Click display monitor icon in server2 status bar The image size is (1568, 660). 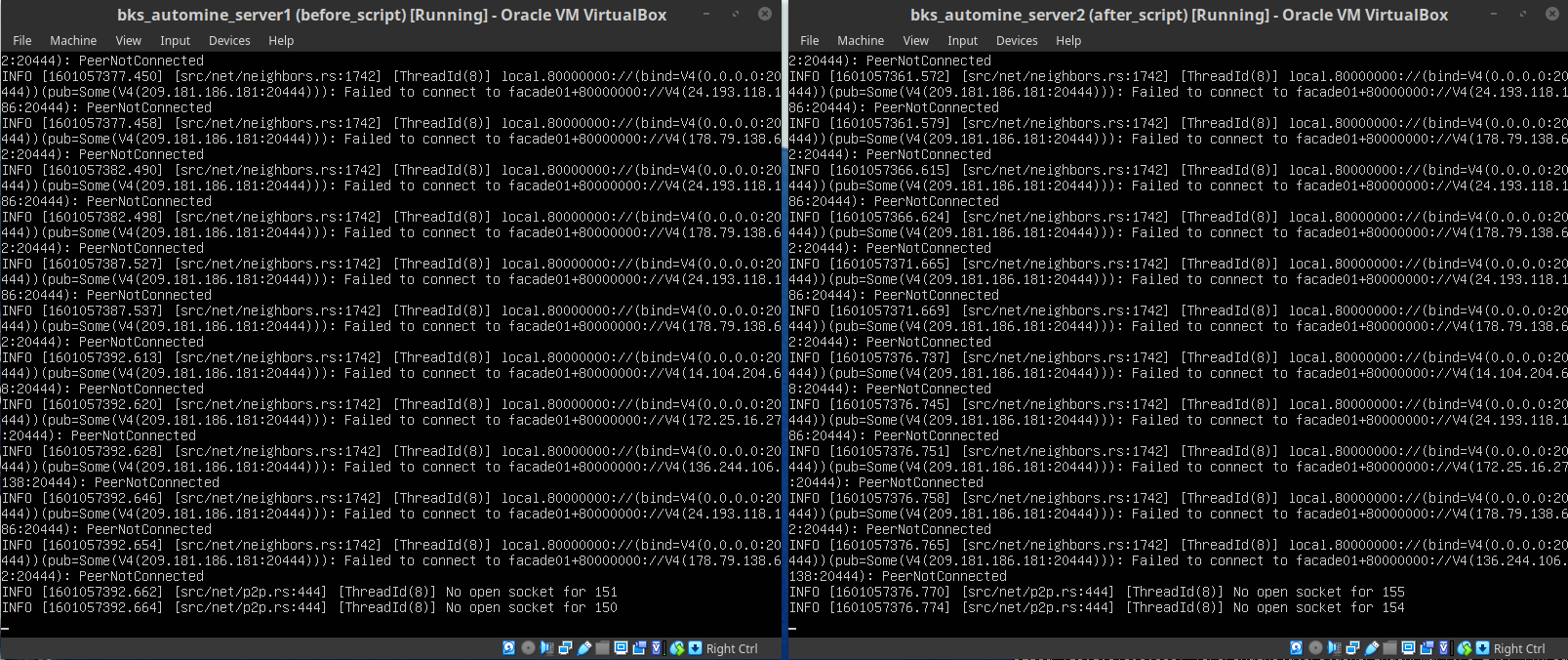coord(1408,647)
